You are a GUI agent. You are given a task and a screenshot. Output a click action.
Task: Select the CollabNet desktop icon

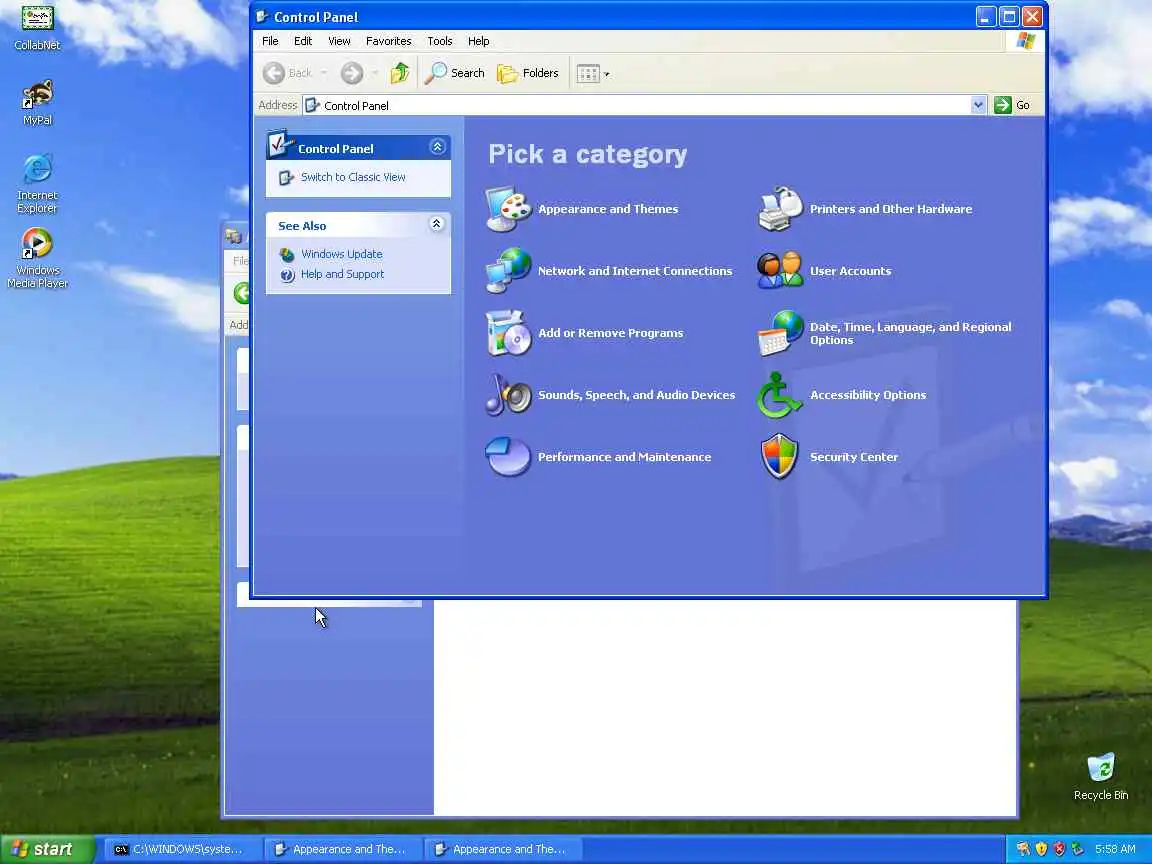click(37, 29)
